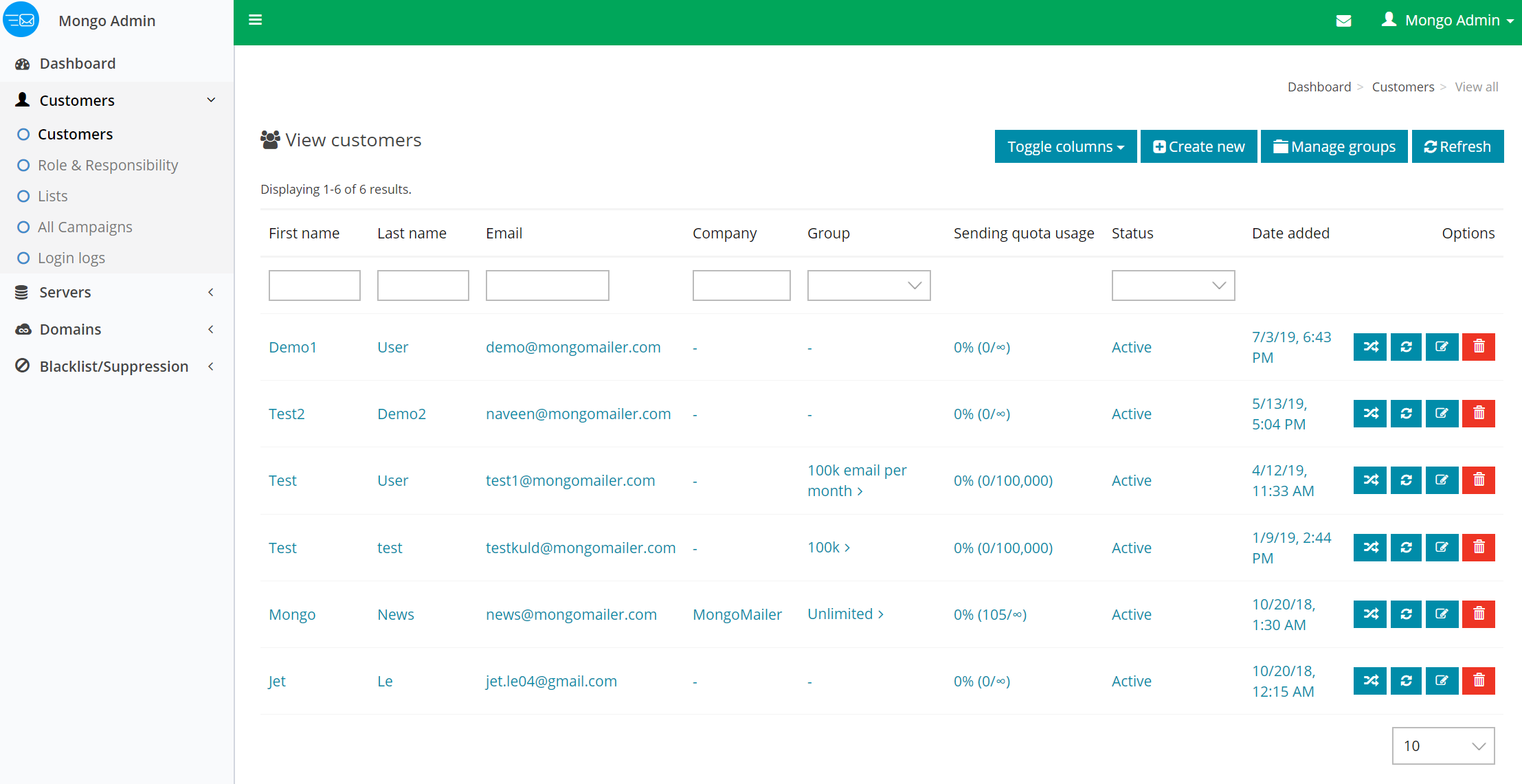The height and width of the screenshot is (784, 1522).
Task: Click reset quota icon for naveen@mongomailer.com
Action: coord(1406,414)
